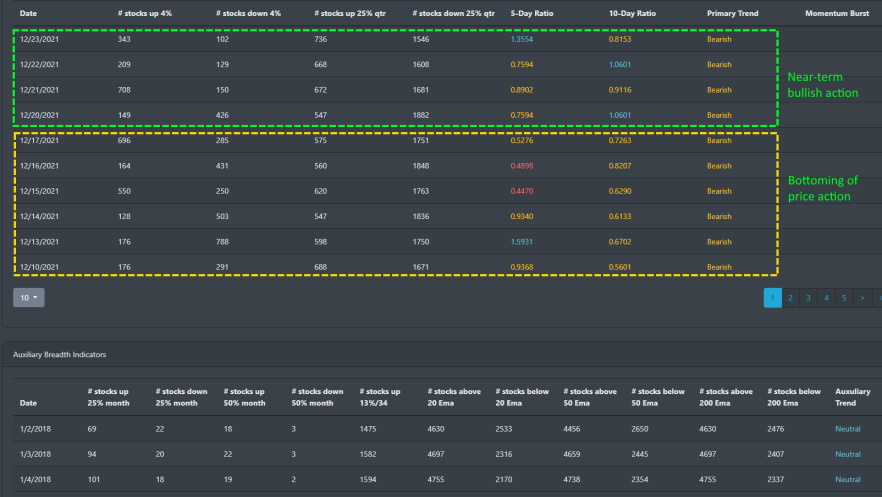Viewport: 882px width, 497px height.
Task: Click the 10-Day Ratio column header
Action: (632, 13)
